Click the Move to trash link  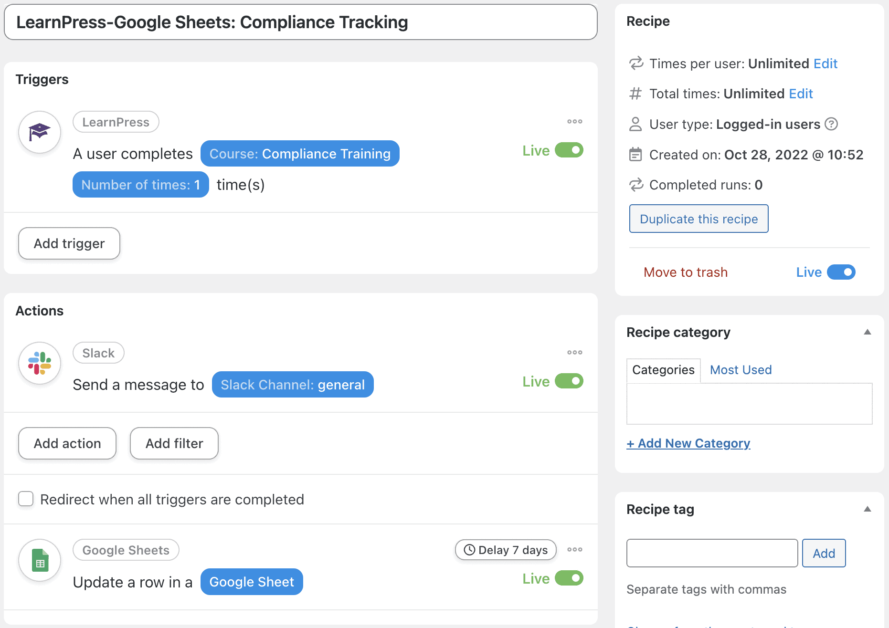click(x=685, y=272)
